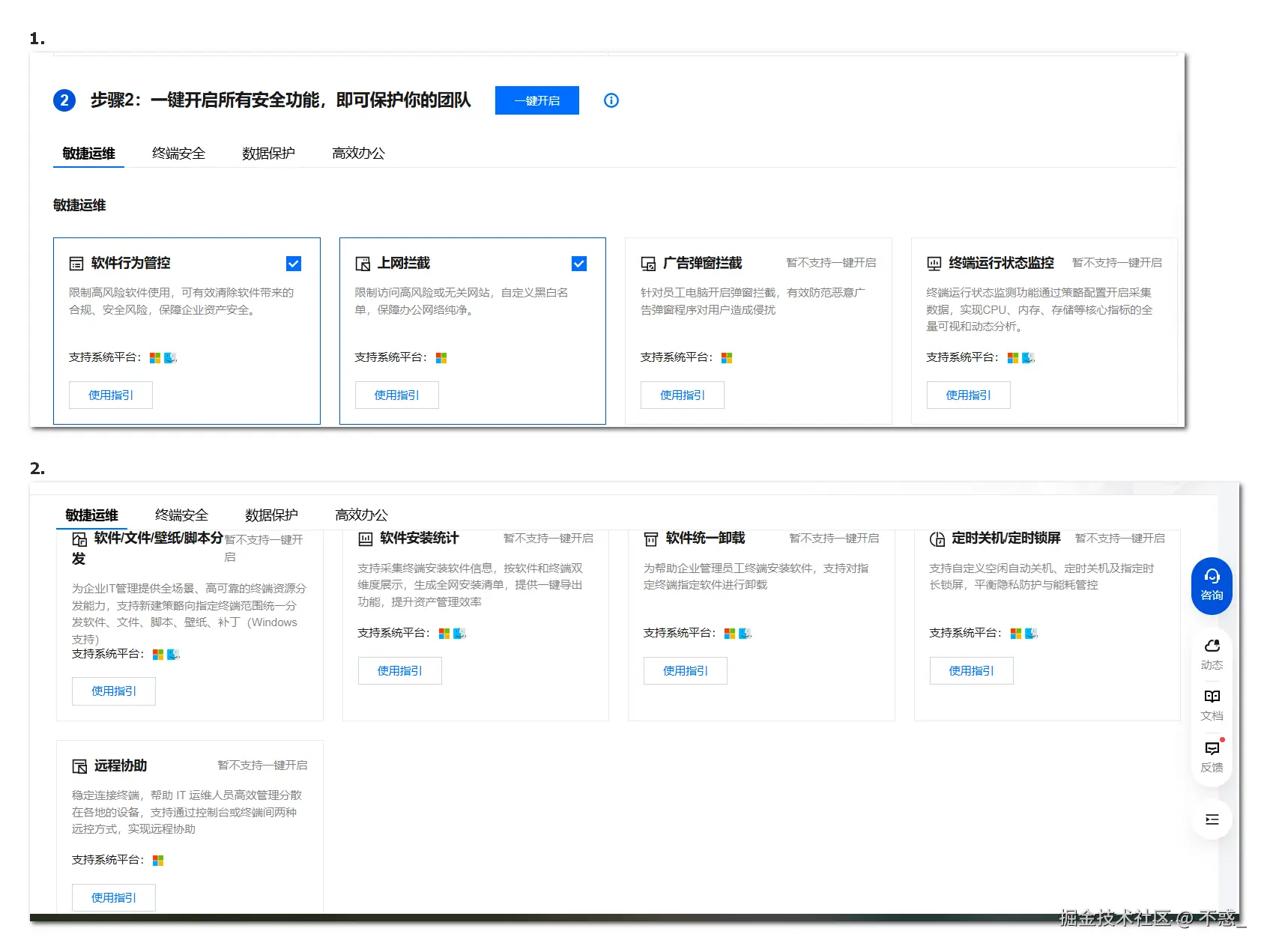Click the 广告弹窗拦截 card title
This screenshot has height=952, width=1270.
point(702,263)
